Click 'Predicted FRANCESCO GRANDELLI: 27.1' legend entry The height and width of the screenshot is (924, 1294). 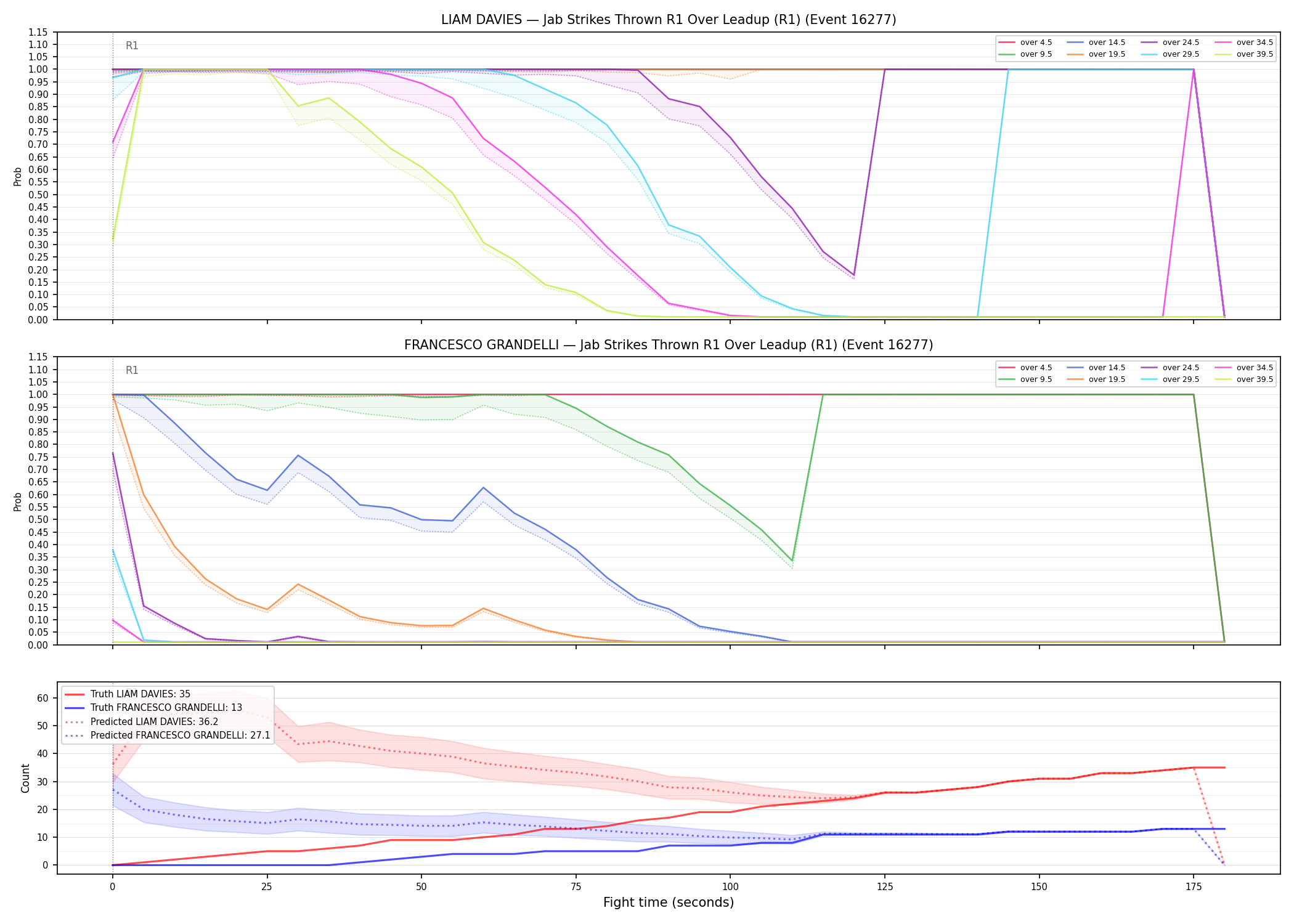(x=167, y=736)
